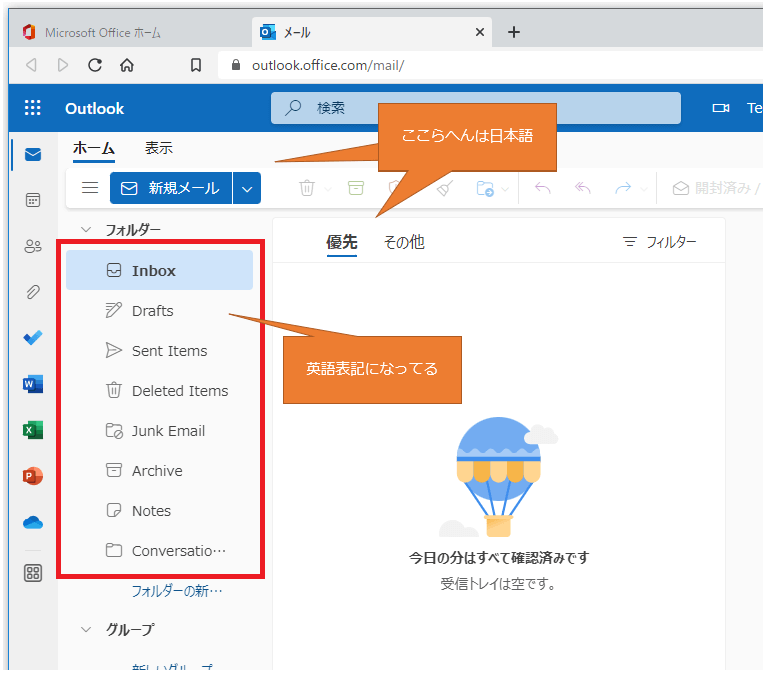Collapse the グループ section chevron
This screenshot has width=771, height=674.
tap(86, 629)
